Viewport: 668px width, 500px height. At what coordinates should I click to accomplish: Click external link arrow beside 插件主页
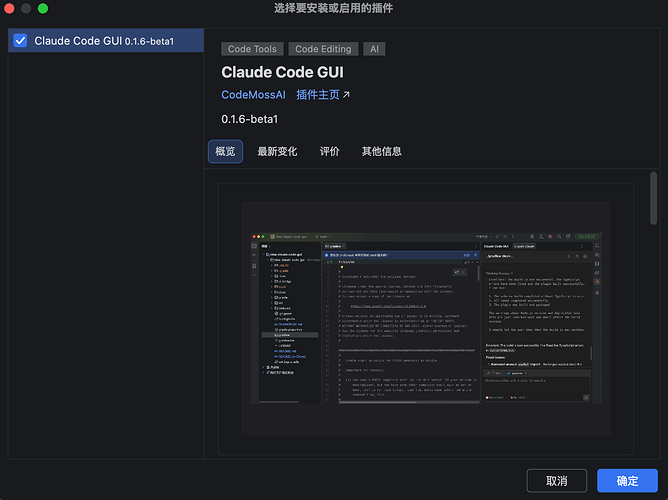346,95
